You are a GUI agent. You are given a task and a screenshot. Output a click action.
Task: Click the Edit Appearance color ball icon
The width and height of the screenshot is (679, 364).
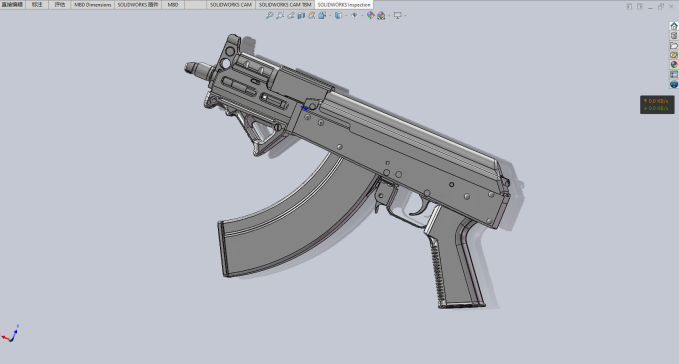tap(370, 15)
